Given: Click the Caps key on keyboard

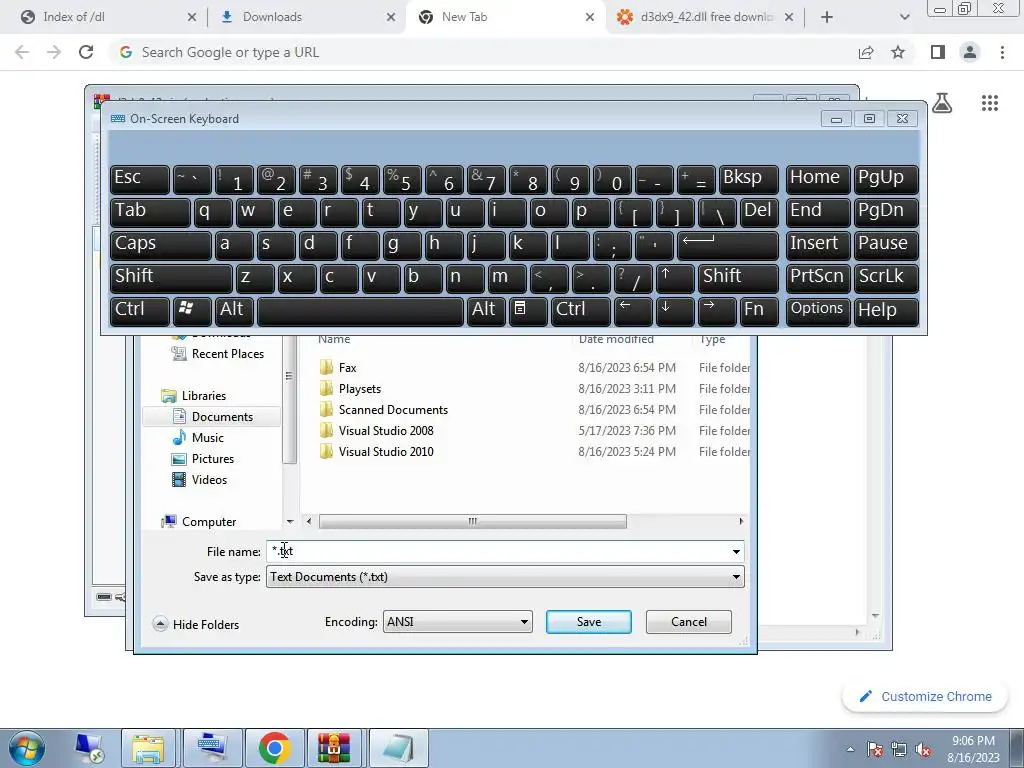Looking at the screenshot, I should [x=160, y=244].
